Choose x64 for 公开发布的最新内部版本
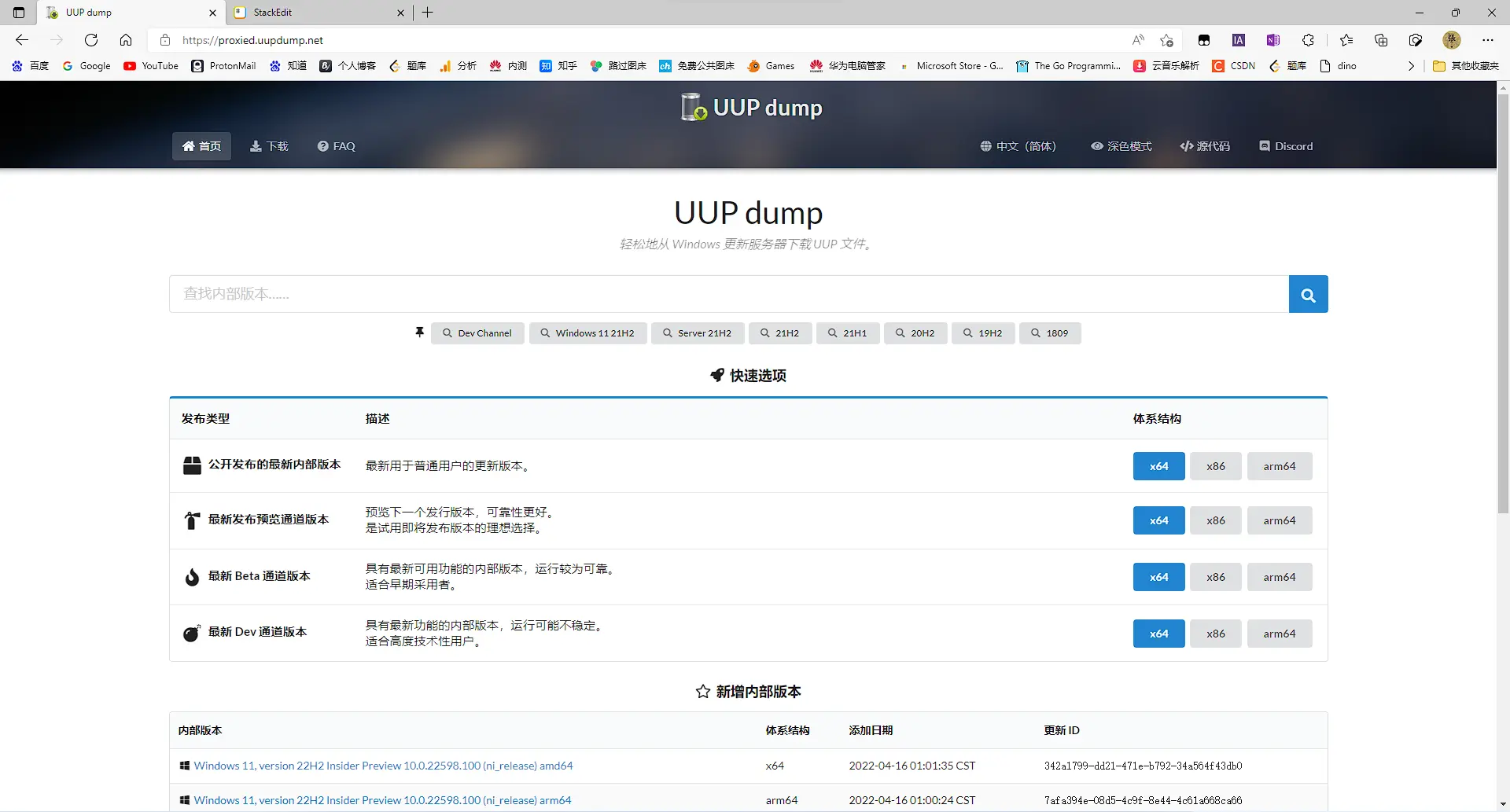 point(1158,466)
